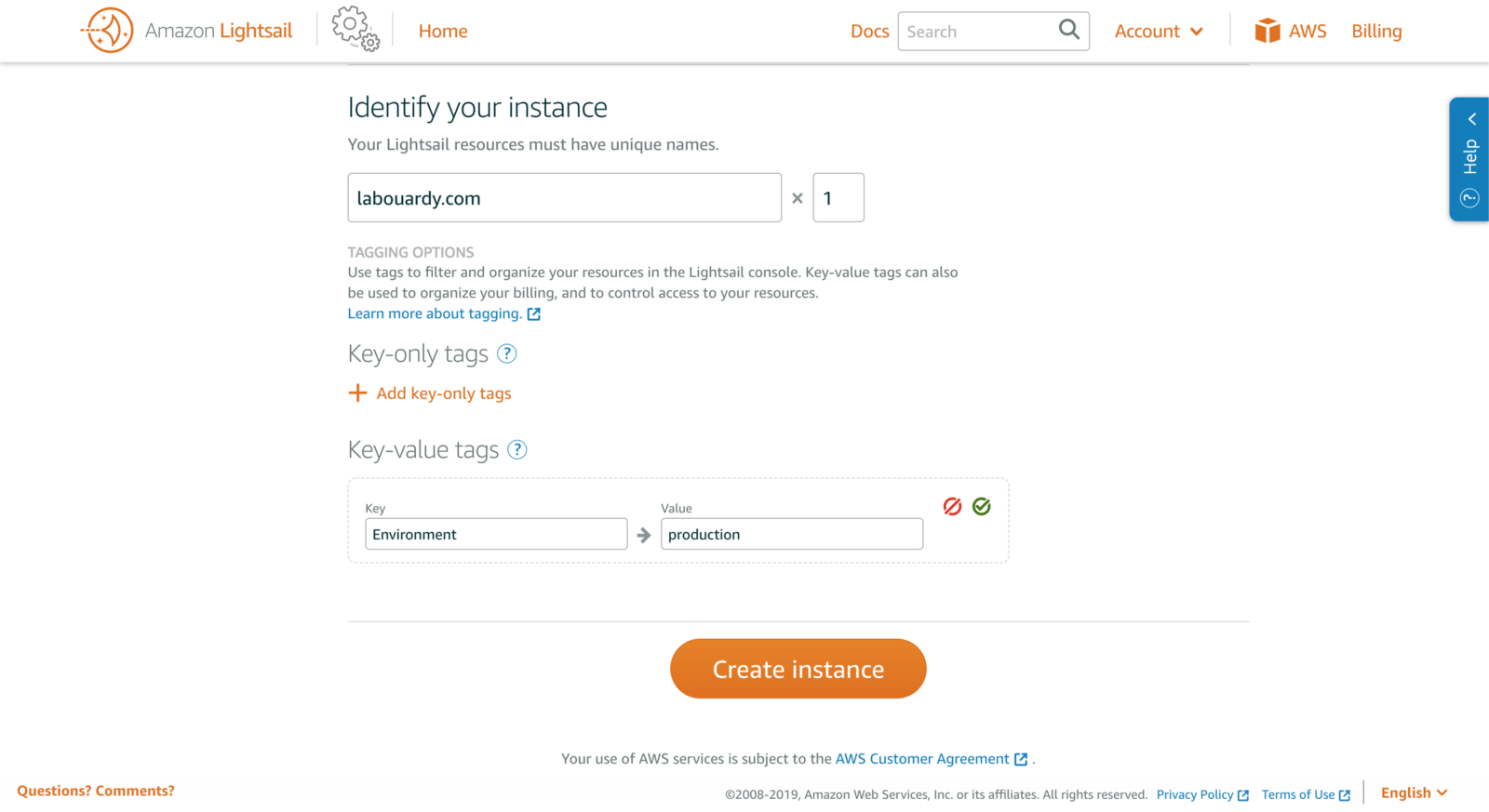Click the search magnifier icon

coord(1069,30)
